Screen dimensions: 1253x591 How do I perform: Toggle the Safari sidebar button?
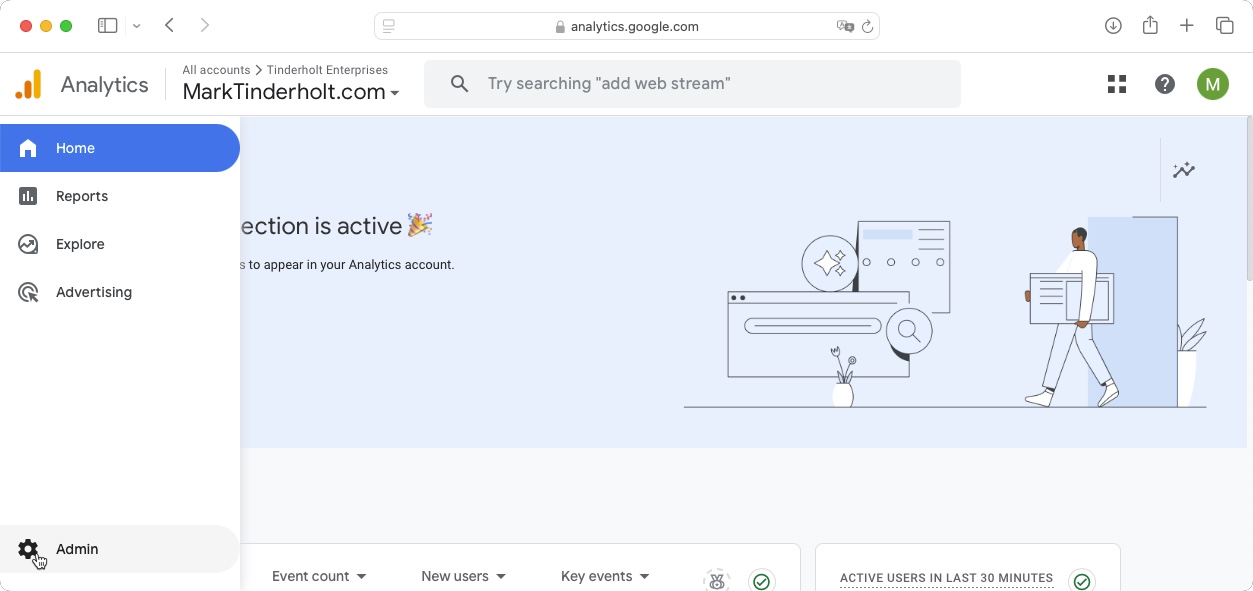click(108, 26)
